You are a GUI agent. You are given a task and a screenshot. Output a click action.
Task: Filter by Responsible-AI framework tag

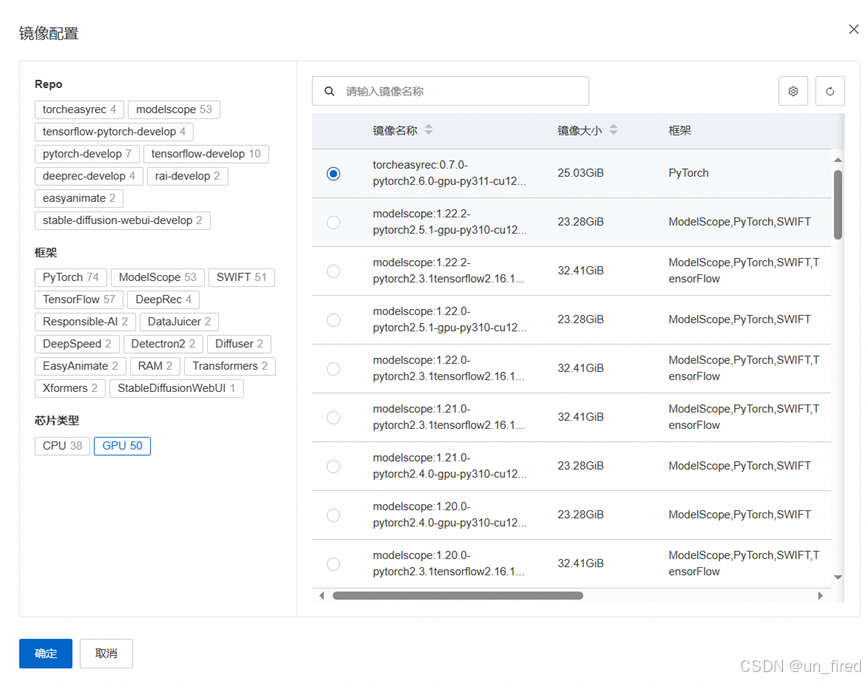(x=85, y=321)
